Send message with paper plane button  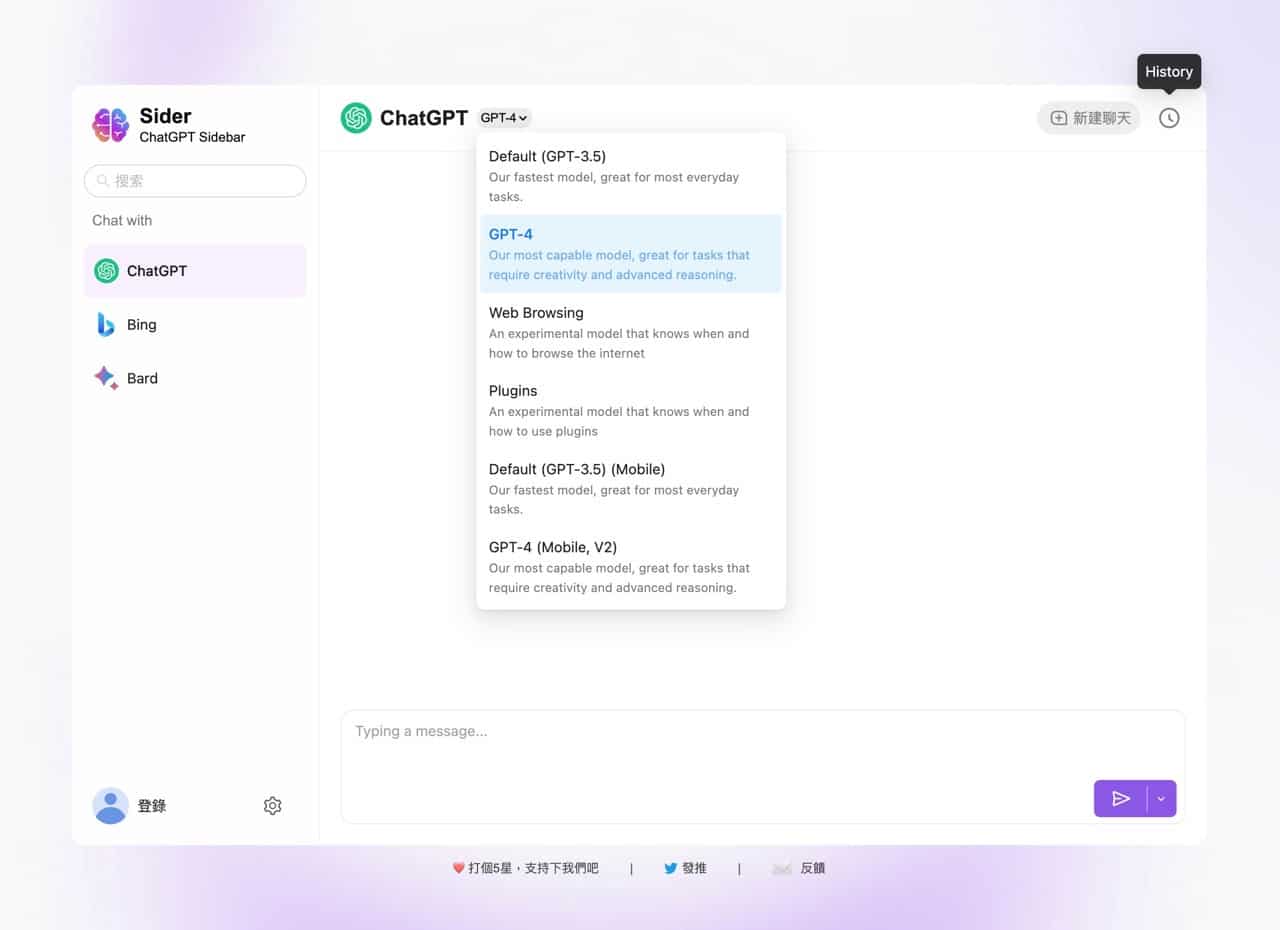click(1121, 799)
